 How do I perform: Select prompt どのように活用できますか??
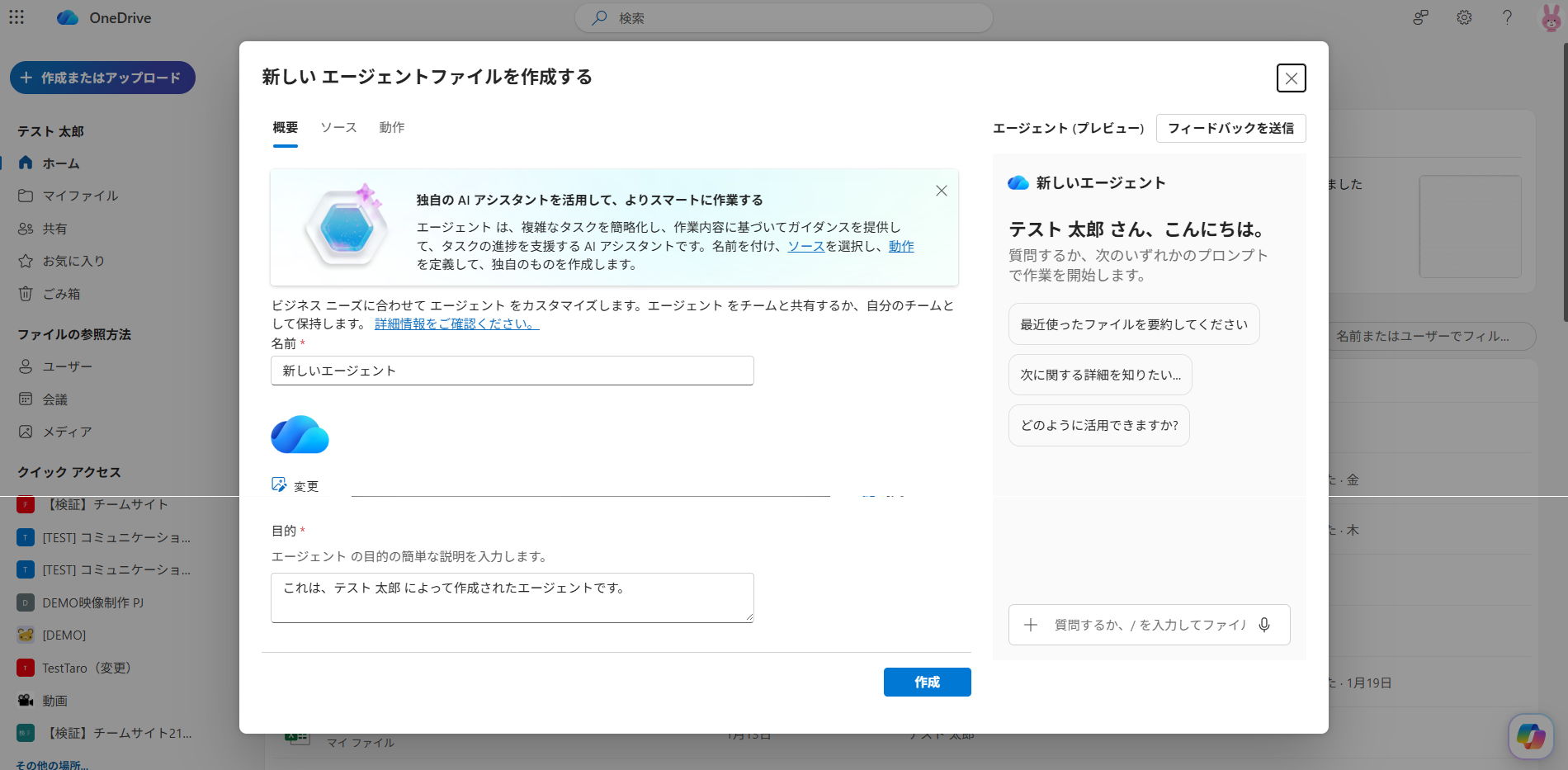[1098, 425]
